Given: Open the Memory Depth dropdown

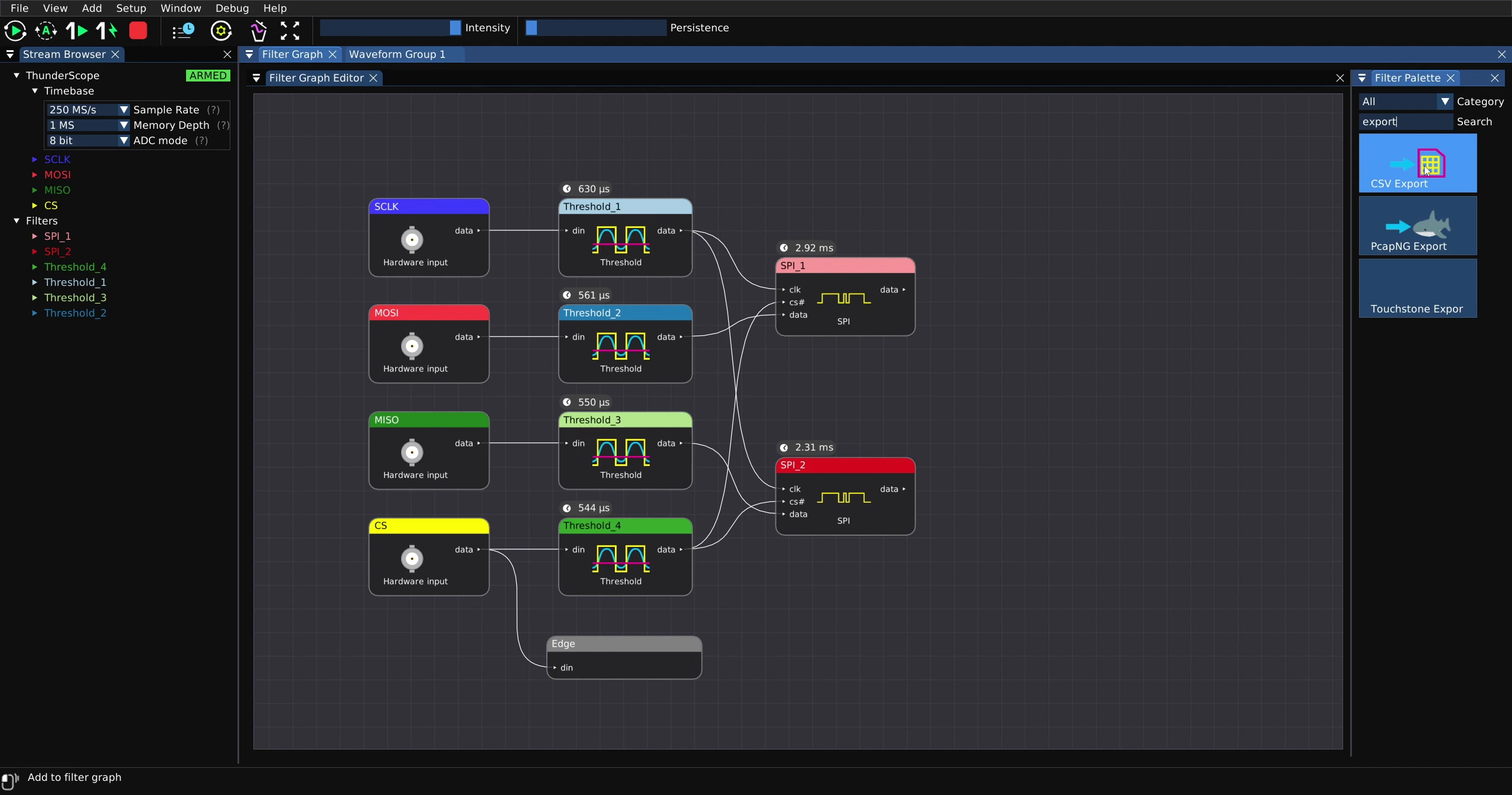Looking at the screenshot, I should tap(87, 125).
